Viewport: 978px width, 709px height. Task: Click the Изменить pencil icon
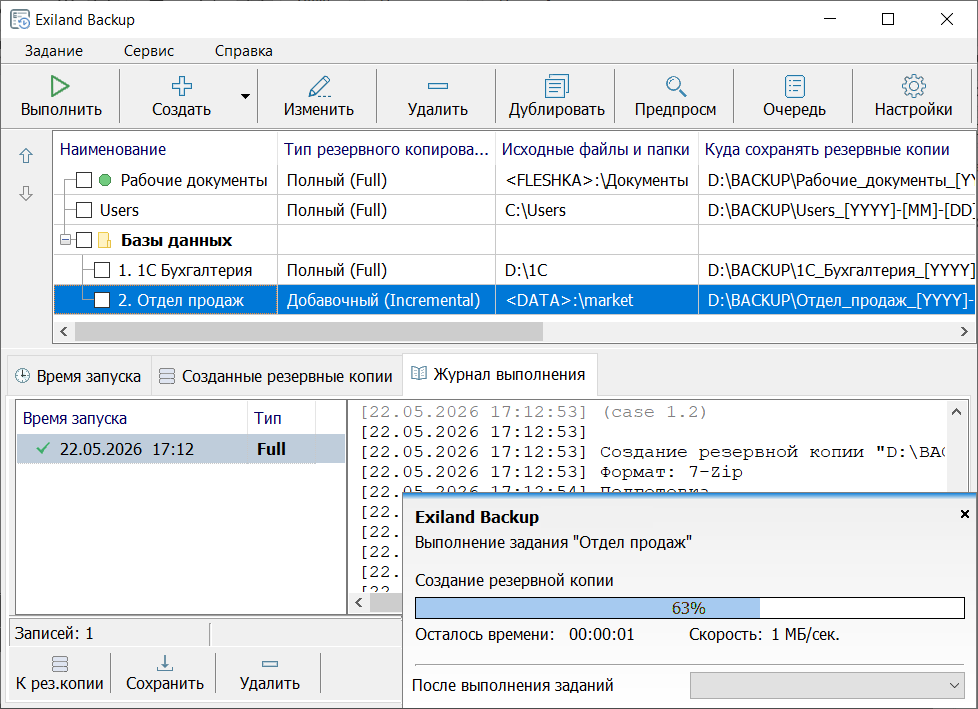pyautogui.click(x=319, y=86)
